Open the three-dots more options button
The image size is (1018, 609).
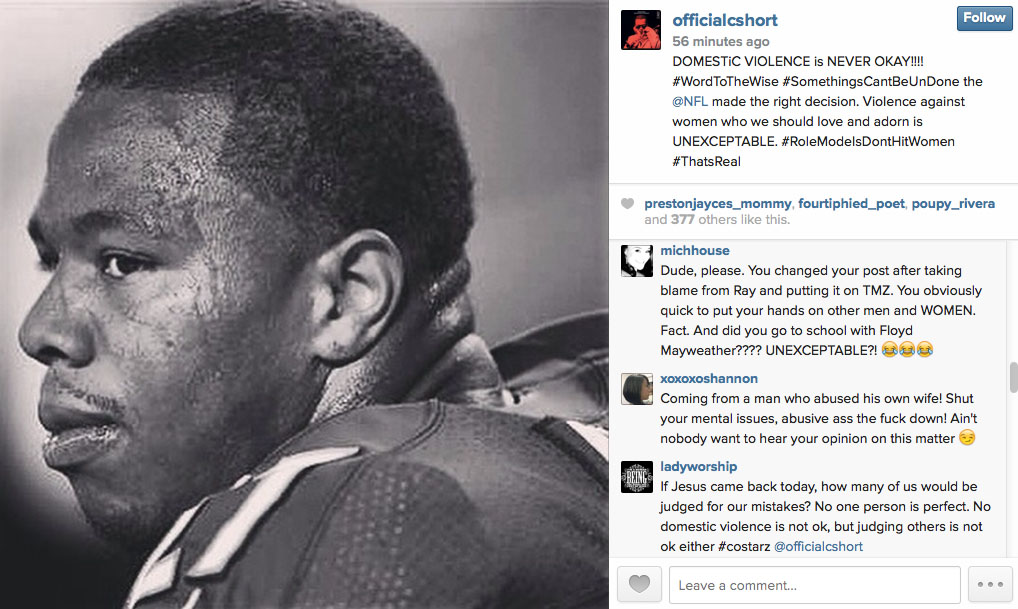pyautogui.click(x=989, y=584)
